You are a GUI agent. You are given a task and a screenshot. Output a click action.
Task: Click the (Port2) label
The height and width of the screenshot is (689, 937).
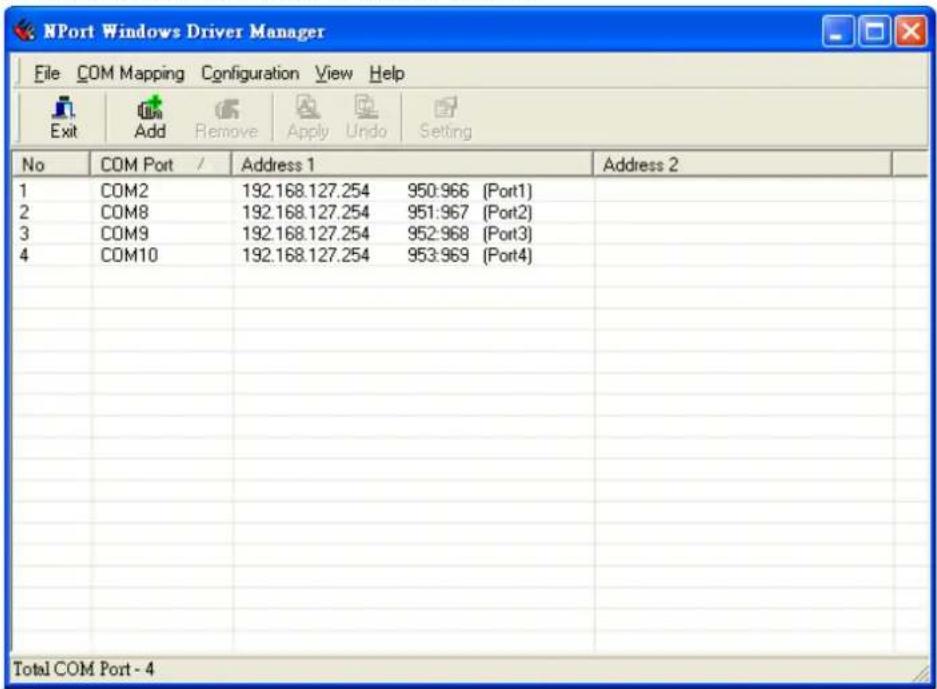coord(507,213)
